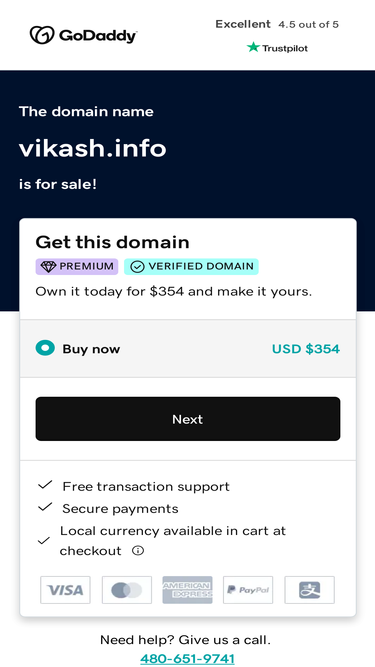Click the American Express payment icon
375x667 pixels.
coord(188,590)
